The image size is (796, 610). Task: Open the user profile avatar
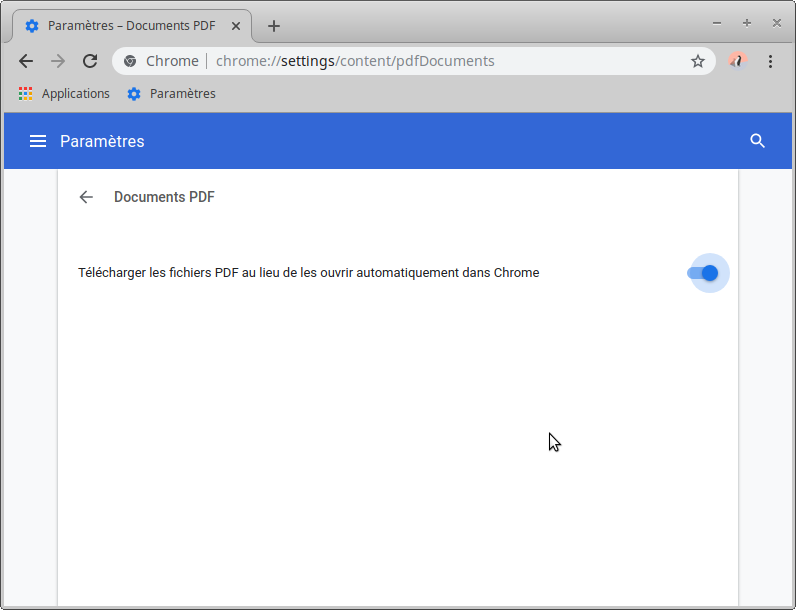click(x=737, y=61)
